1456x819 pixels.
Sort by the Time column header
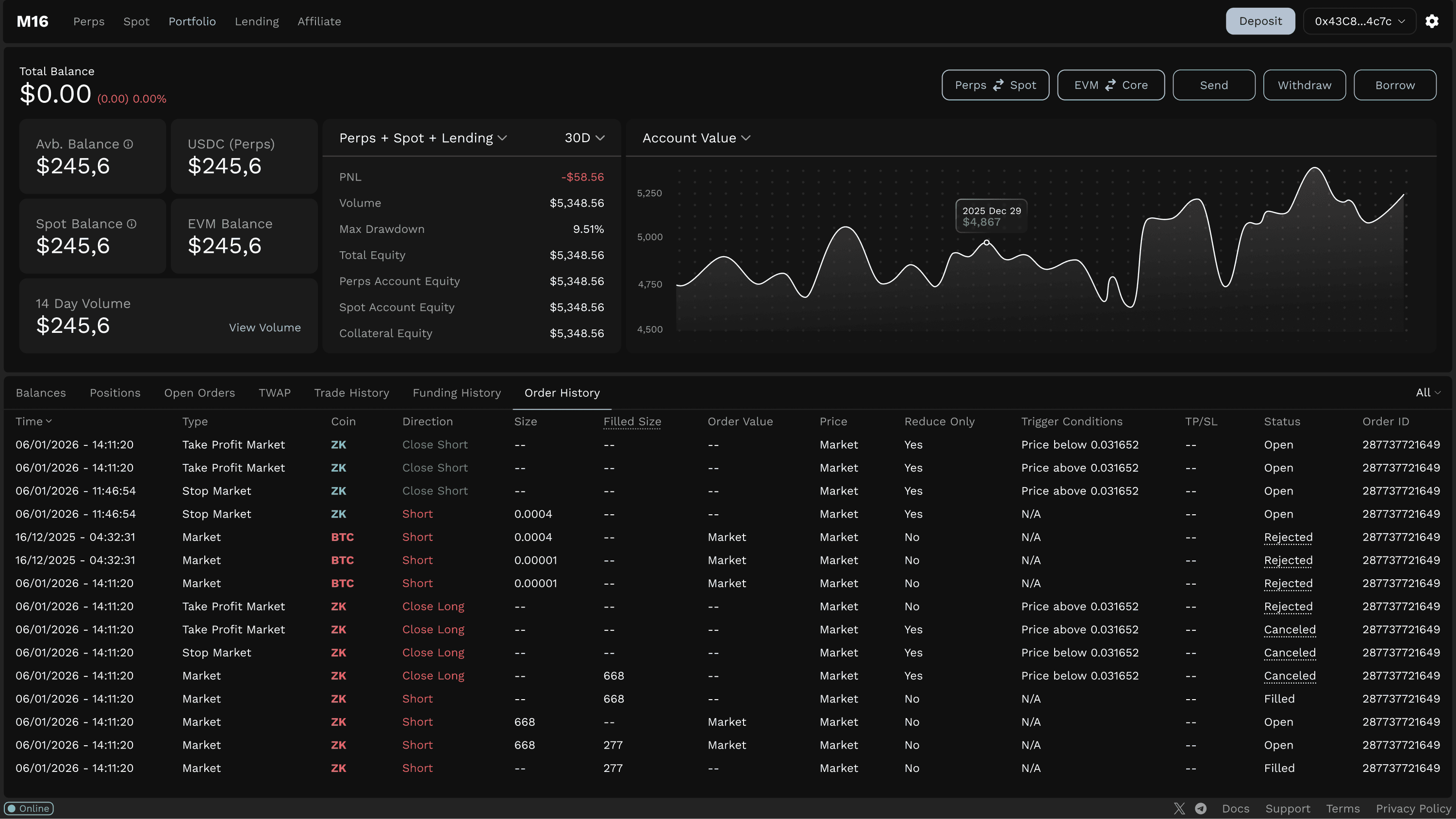click(x=33, y=422)
